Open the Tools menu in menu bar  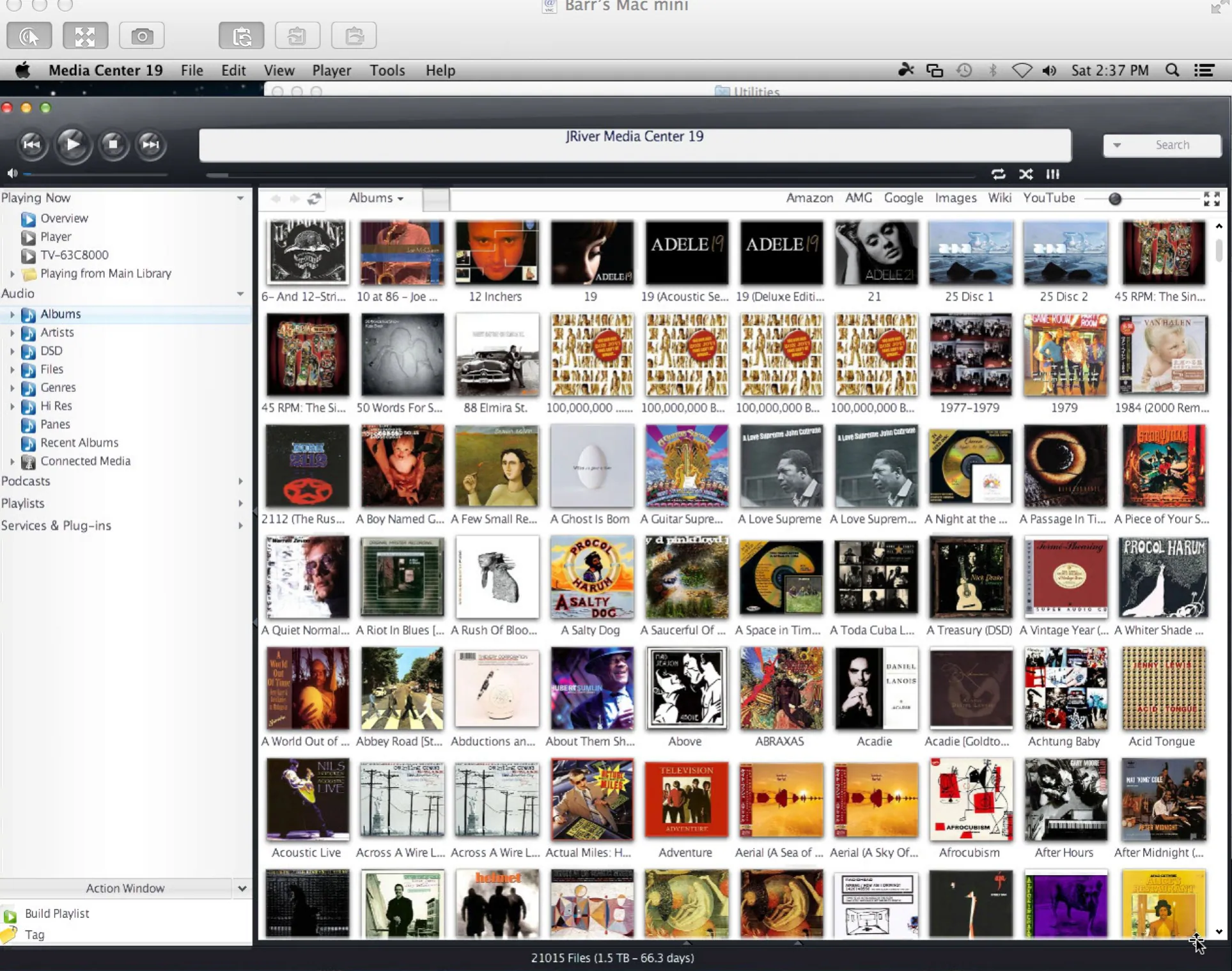click(x=387, y=69)
